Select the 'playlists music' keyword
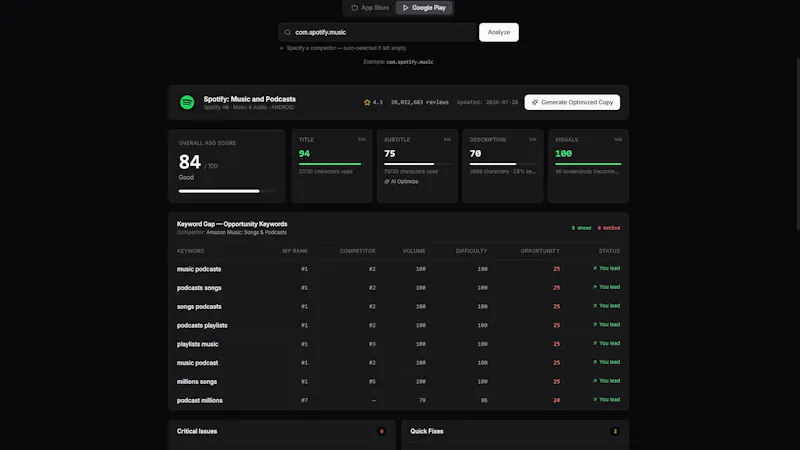 coord(197,344)
